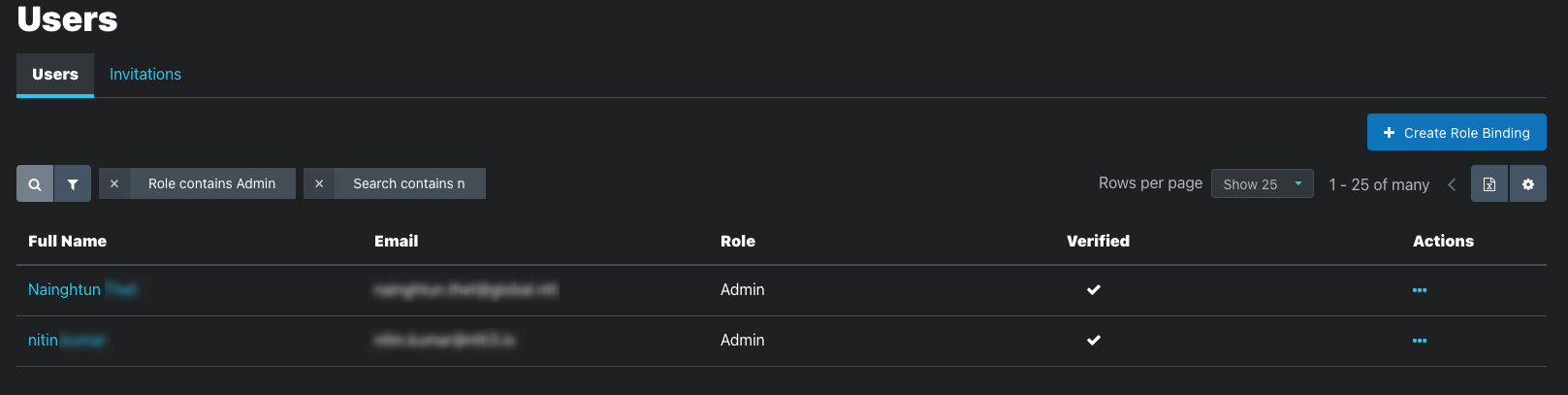Open the filter funnel icon
1568x395 pixels.
tap(73, 183)
